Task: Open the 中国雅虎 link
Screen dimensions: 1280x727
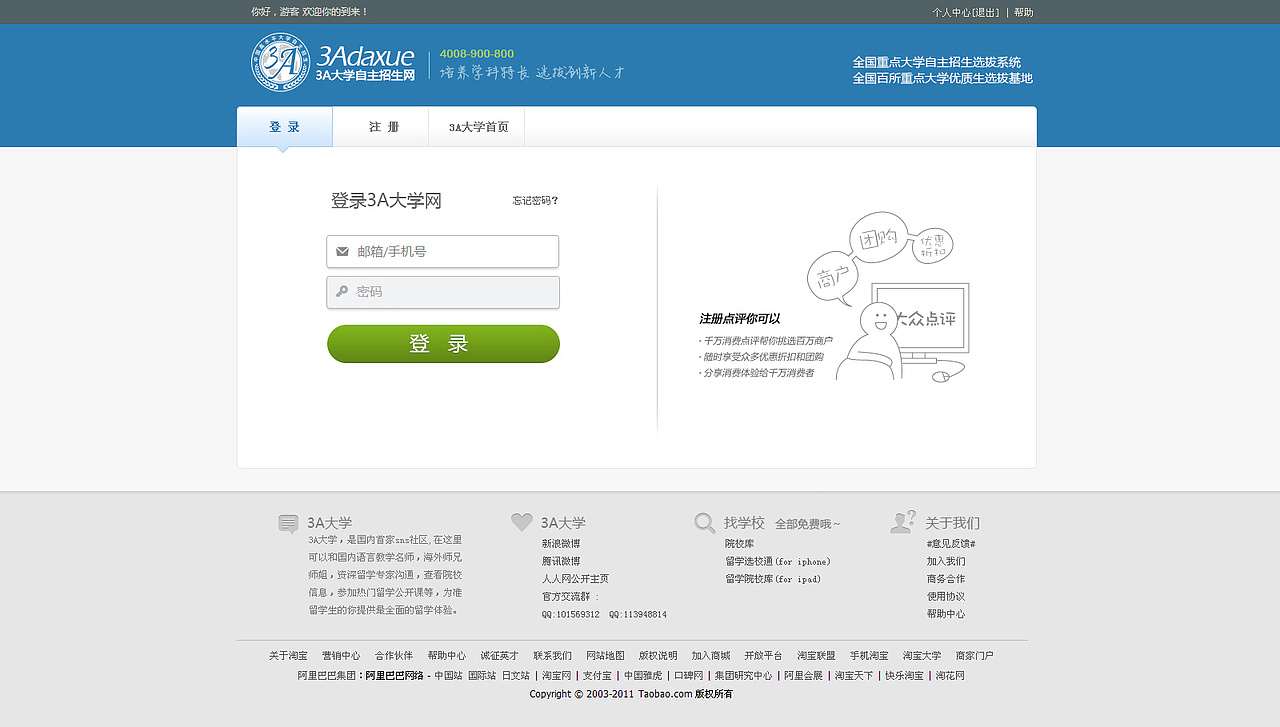Action: pyautogui.click(x=643, y=676)
